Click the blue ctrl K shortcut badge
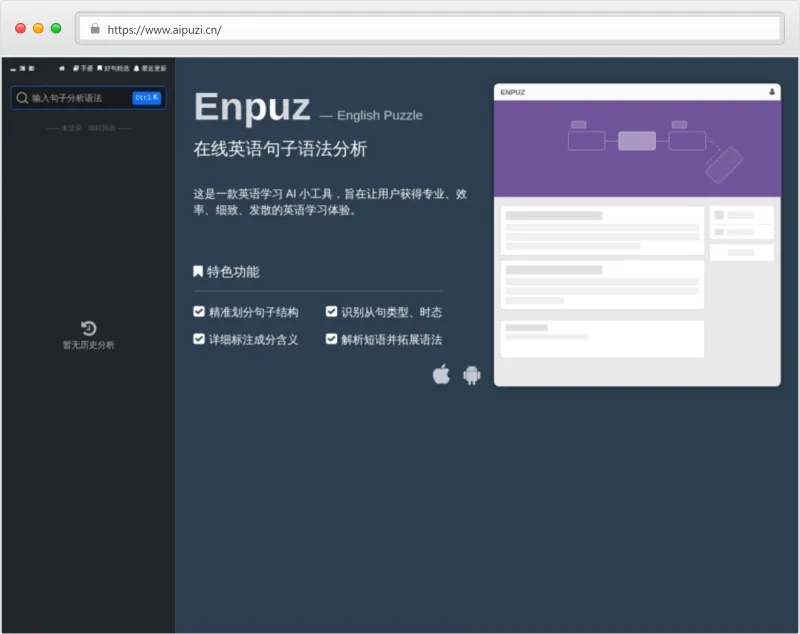Viewport: 800px width, 634px height. 147,97
